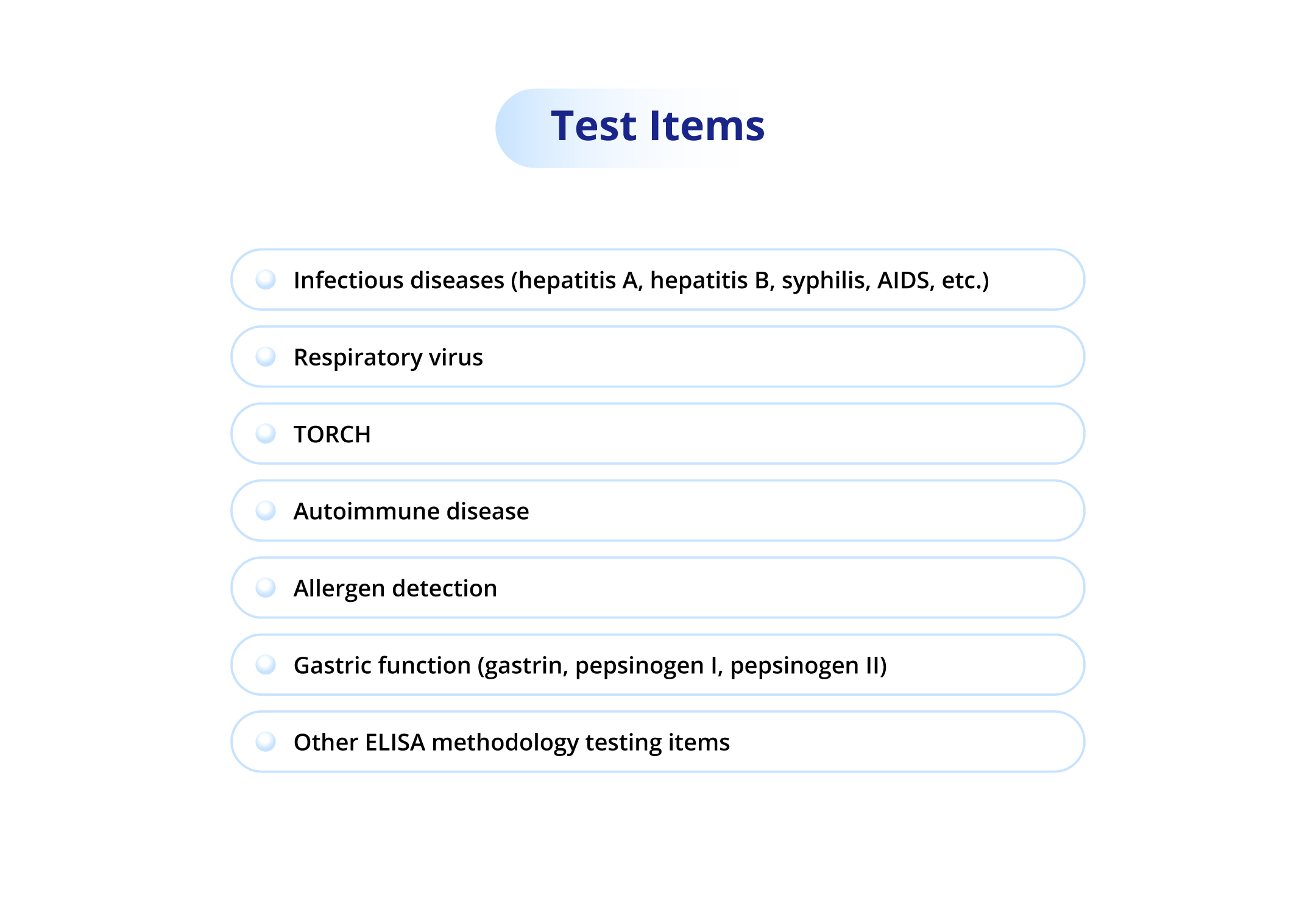This screenshot has height=898, width=1316.
Task: Click the bullet beside Infectious diseases
Action: [x=266, y=280]
